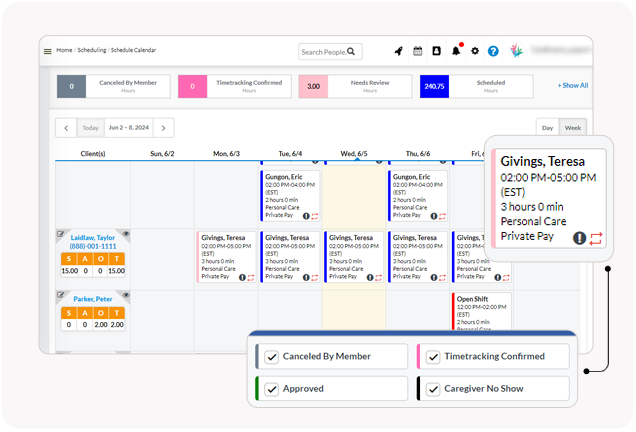Toggle the Caregiver No Show checkbox
The image size is (636, 432).
point(434,389)
